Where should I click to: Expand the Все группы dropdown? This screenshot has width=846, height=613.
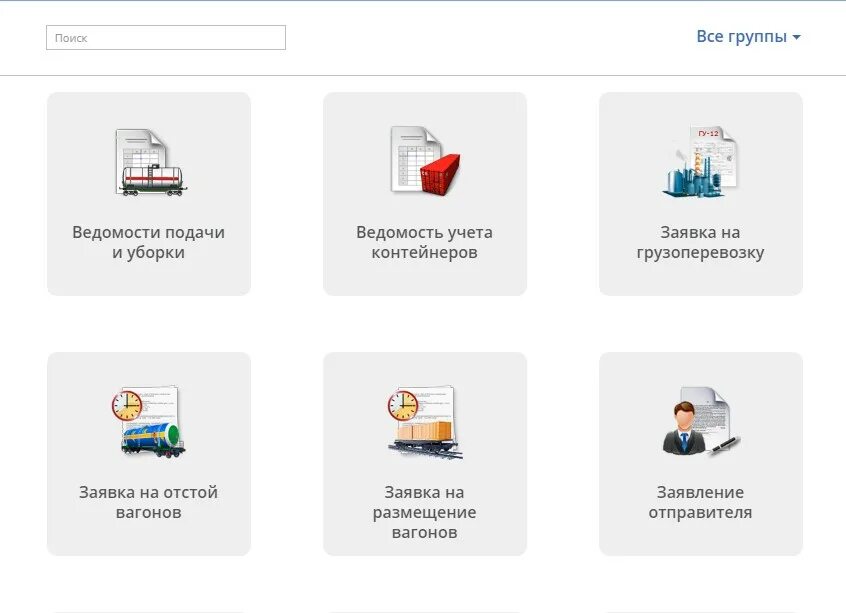tap(748, 37)
